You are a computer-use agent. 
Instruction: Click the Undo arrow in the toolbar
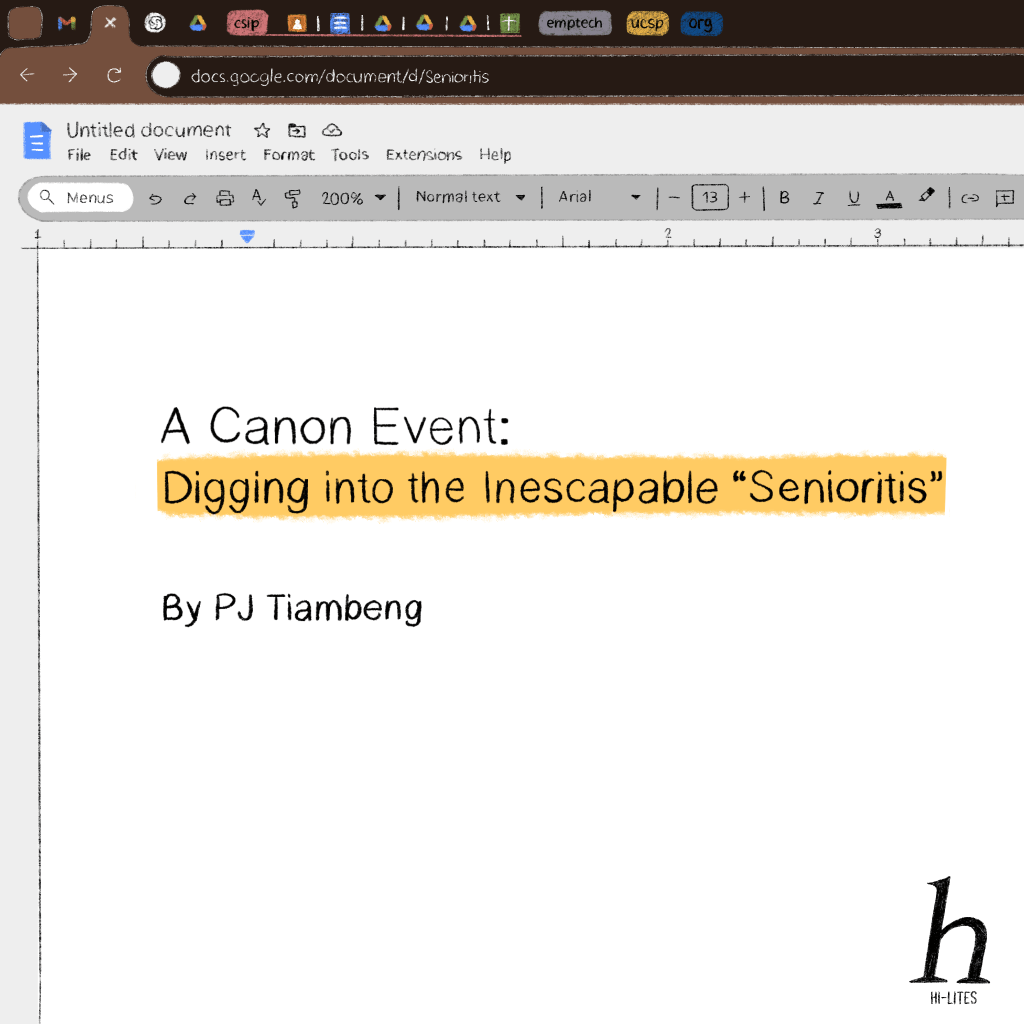click(155, 198)
